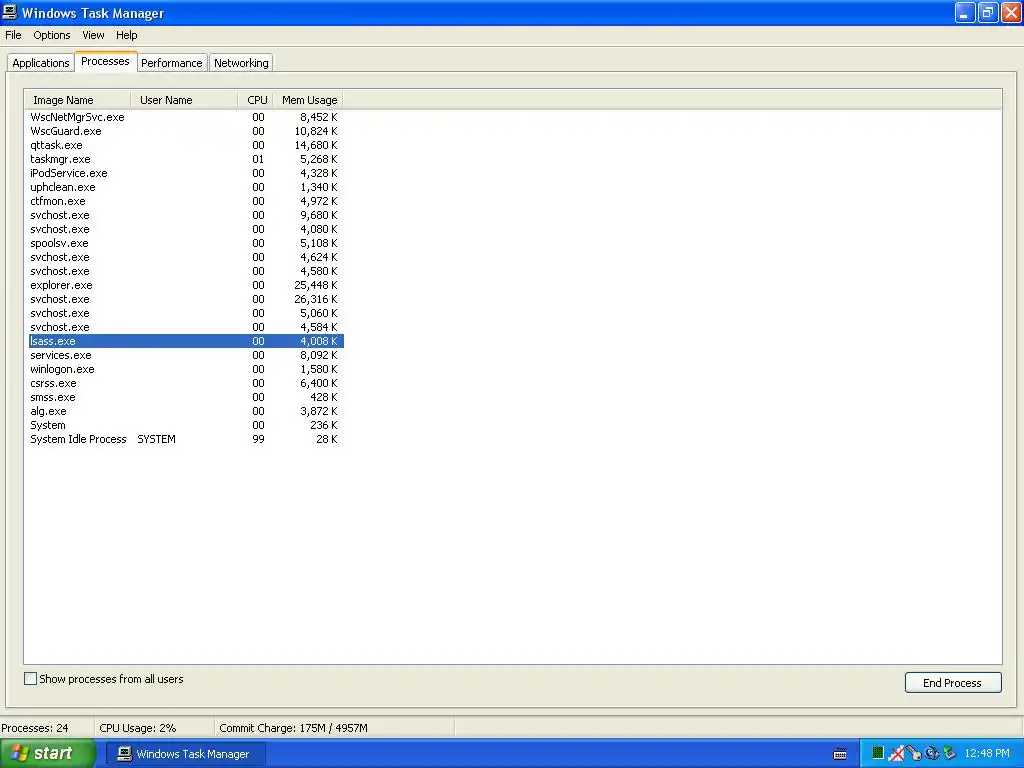Select the qttask.exe process
Image resolution: width=1024 pixels, height=768 pixels.
click(185, 146)
